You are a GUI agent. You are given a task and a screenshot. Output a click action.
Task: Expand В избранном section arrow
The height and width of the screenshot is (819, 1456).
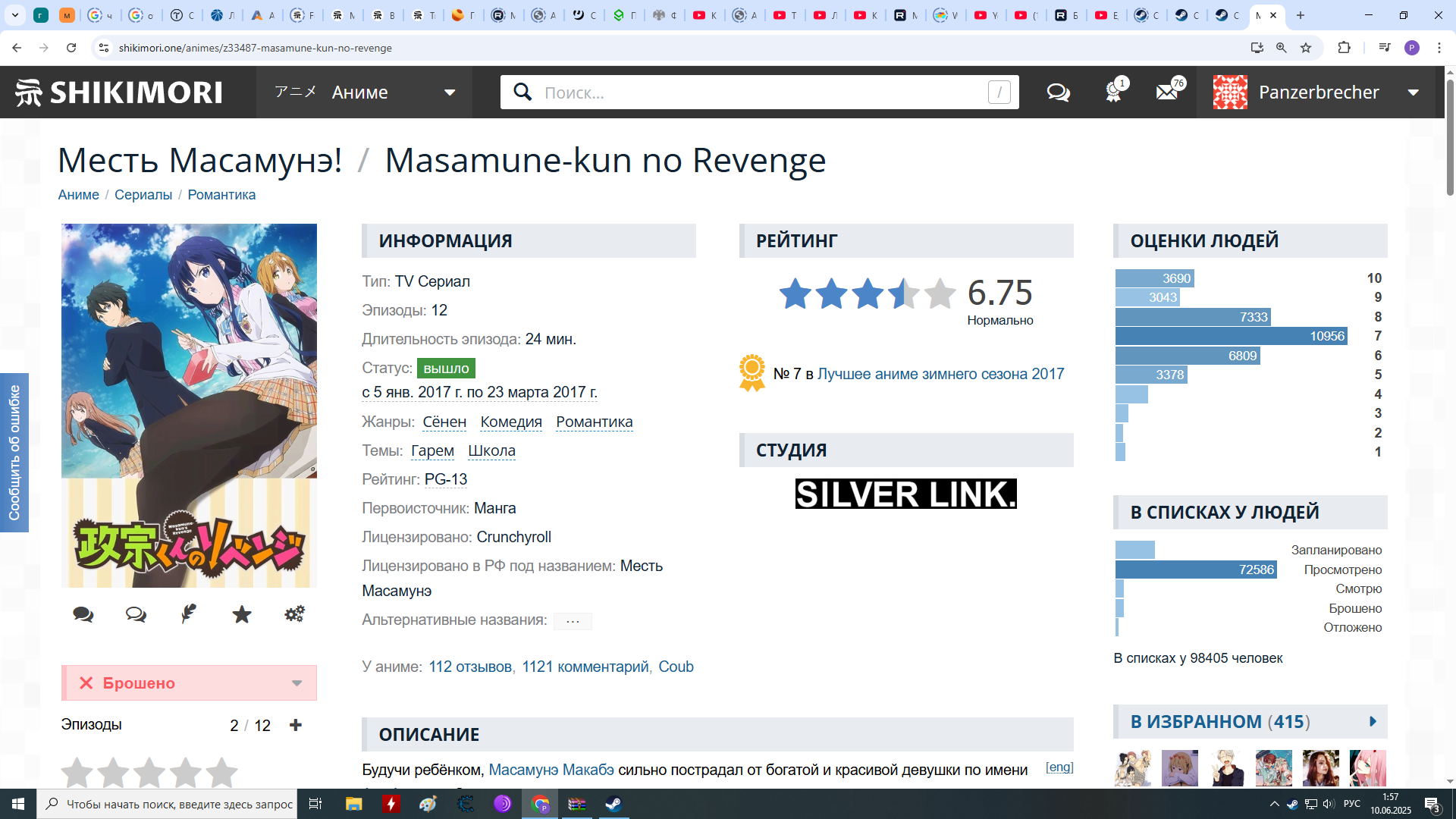pyautogui.click(x=1373, y=722)
